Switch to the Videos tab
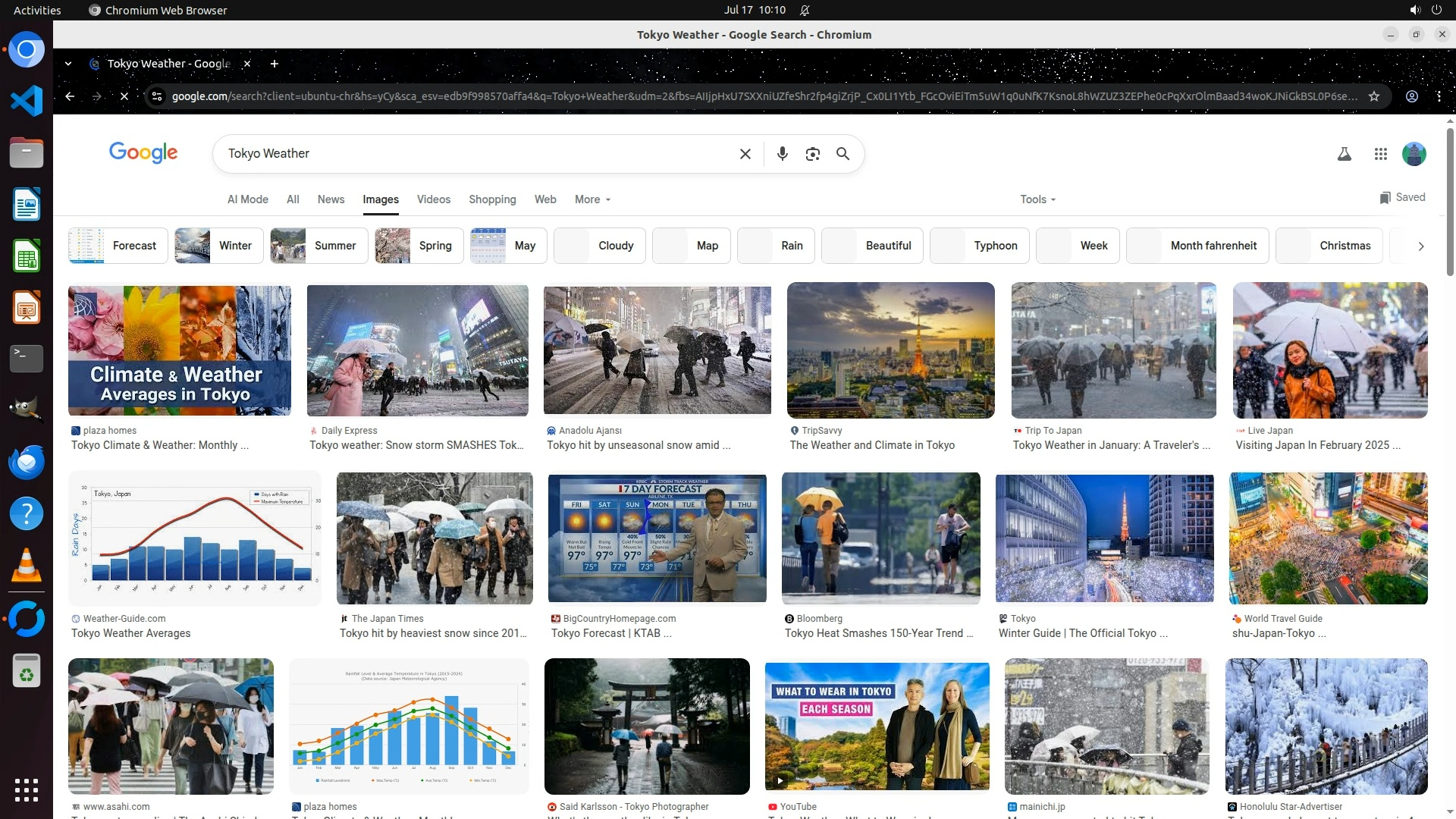Viewport: 1456px width, 819px height. pos(433,199)
